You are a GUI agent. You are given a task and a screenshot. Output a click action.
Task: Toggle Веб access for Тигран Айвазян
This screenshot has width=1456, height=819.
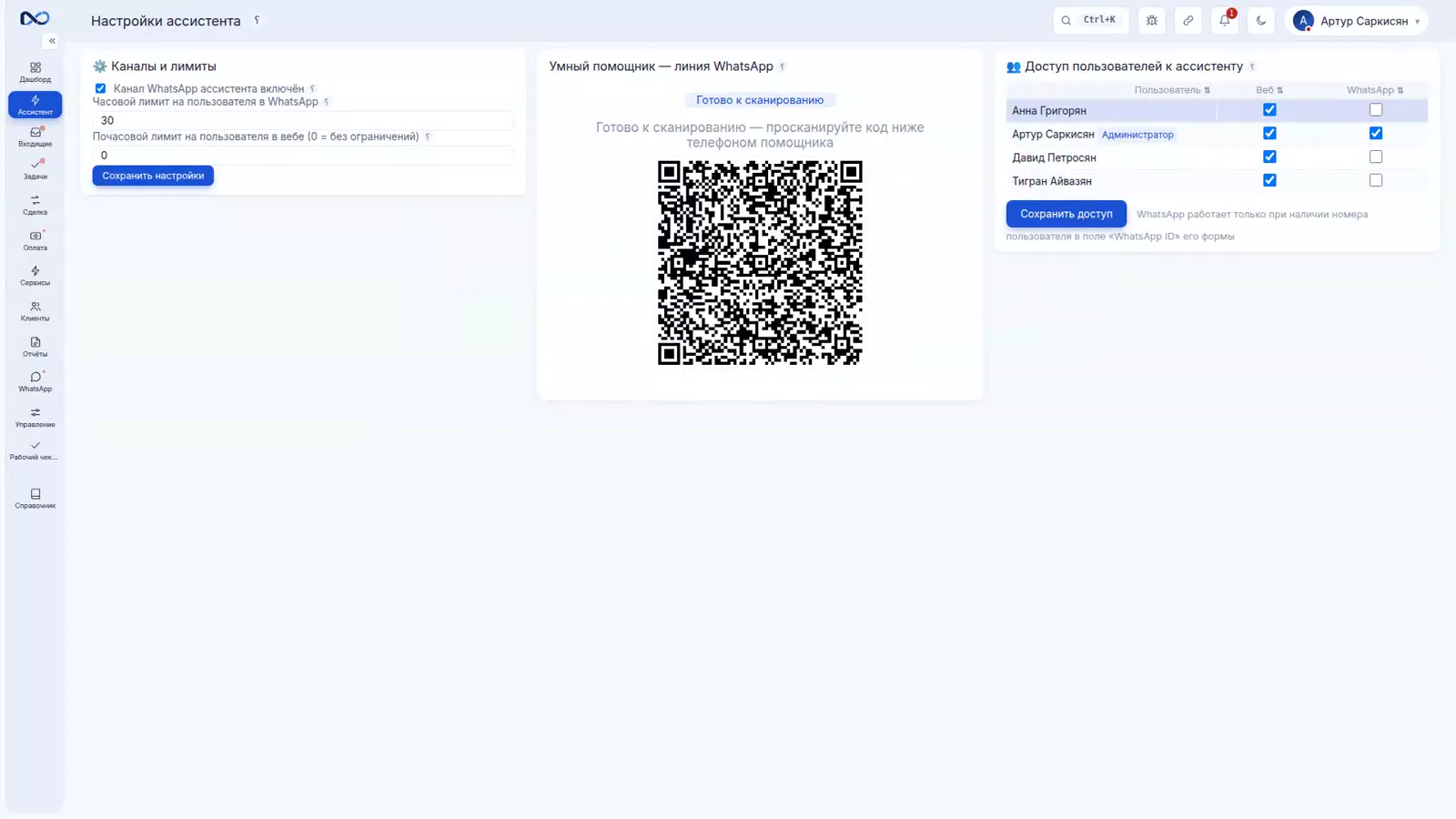(1269, 181)
